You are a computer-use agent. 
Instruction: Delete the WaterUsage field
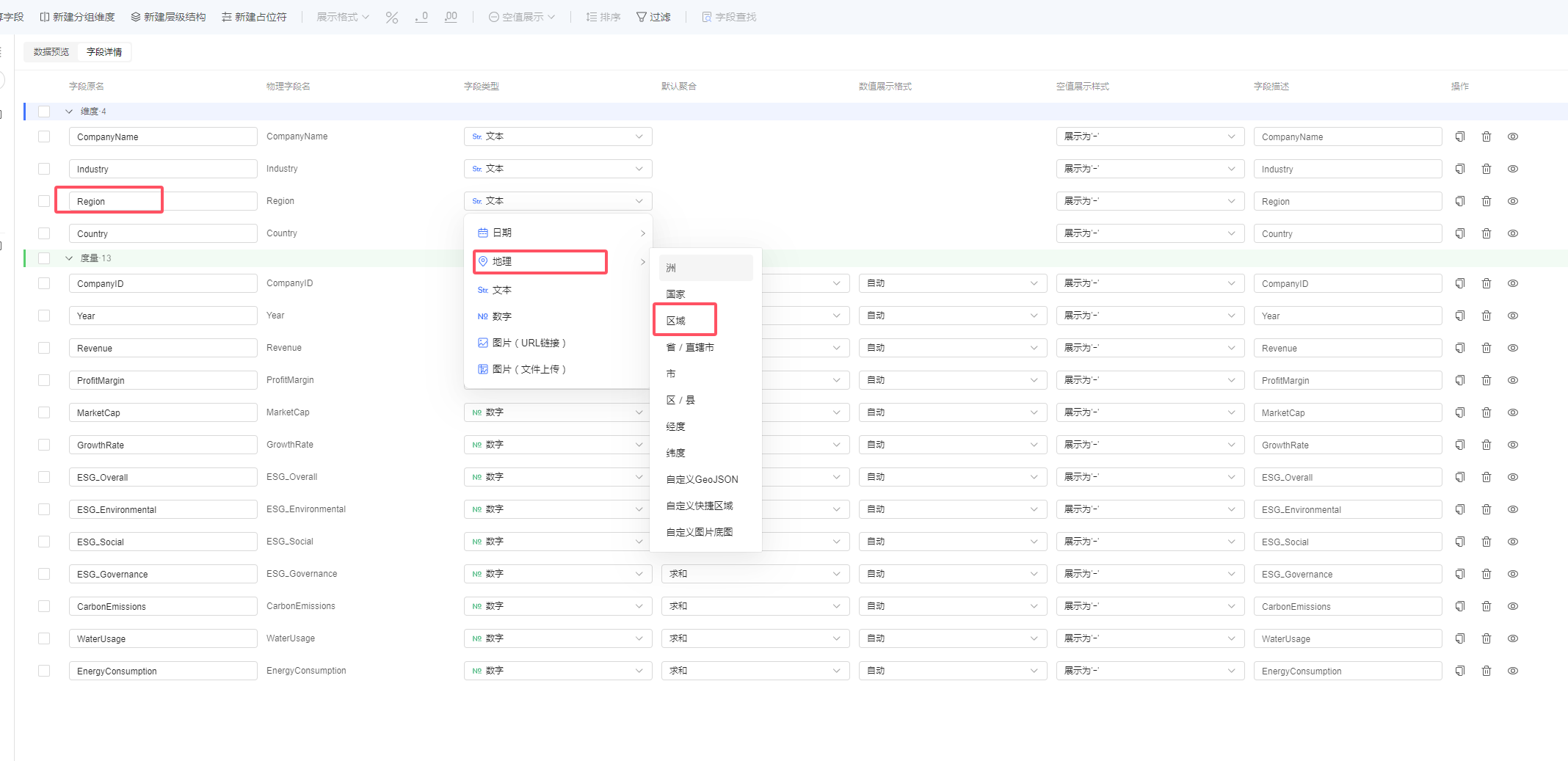point(1487,638)
